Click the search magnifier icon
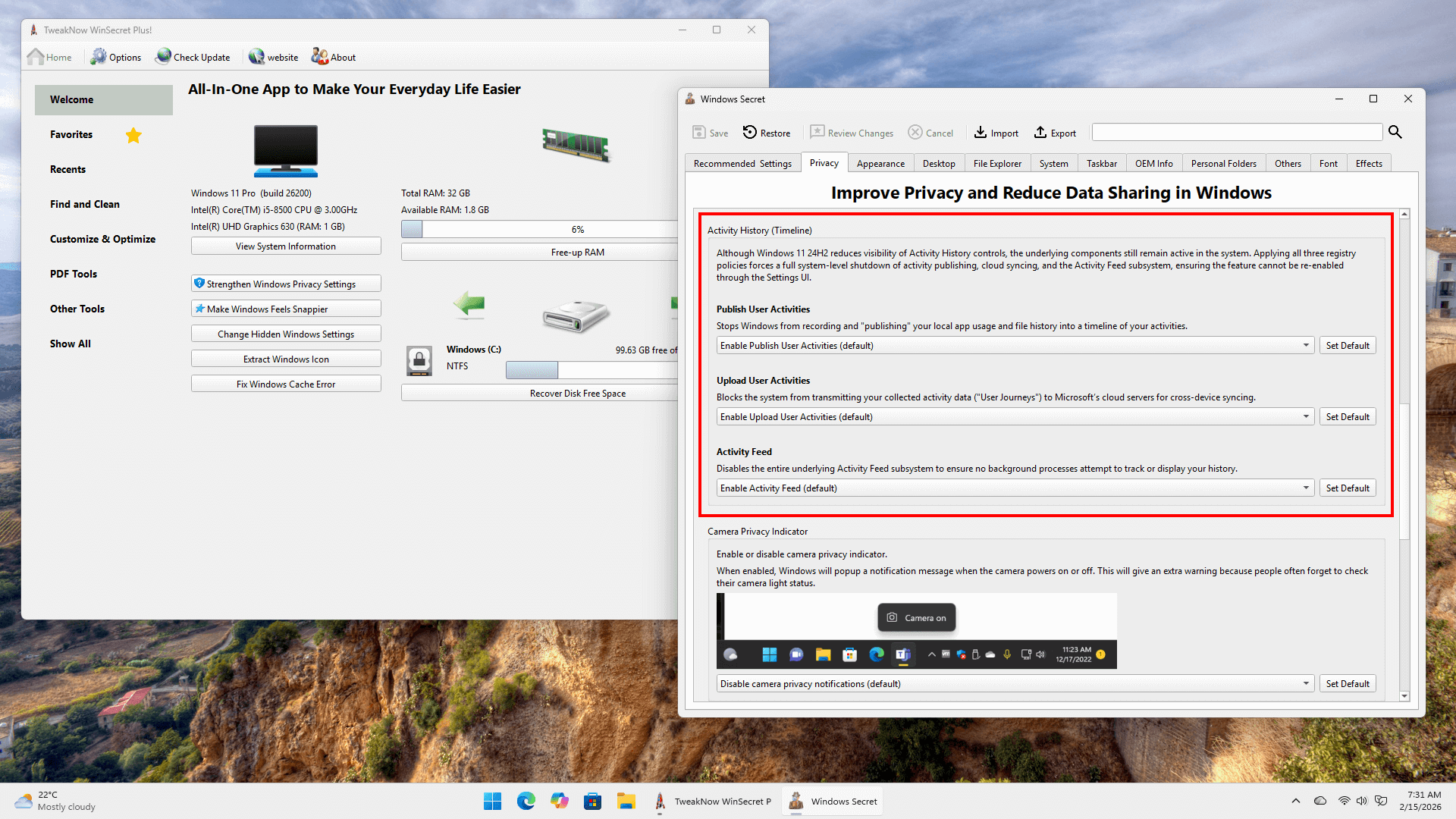 [x=1395, y=132]
